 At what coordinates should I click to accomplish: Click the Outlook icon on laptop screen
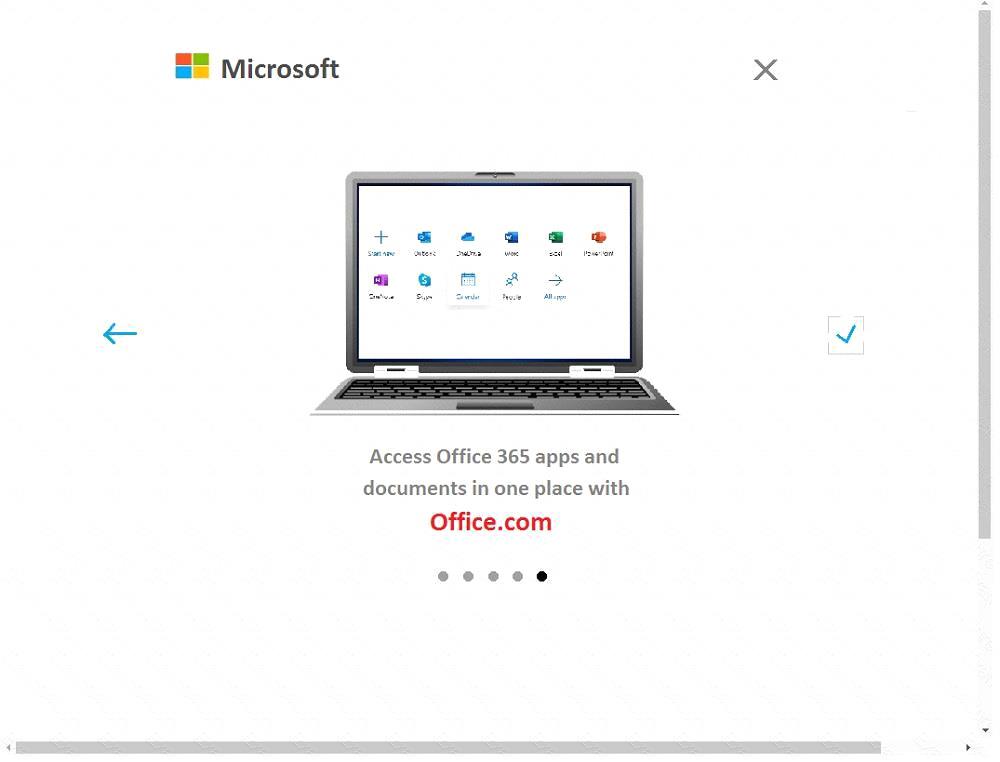tap(424, 238)
